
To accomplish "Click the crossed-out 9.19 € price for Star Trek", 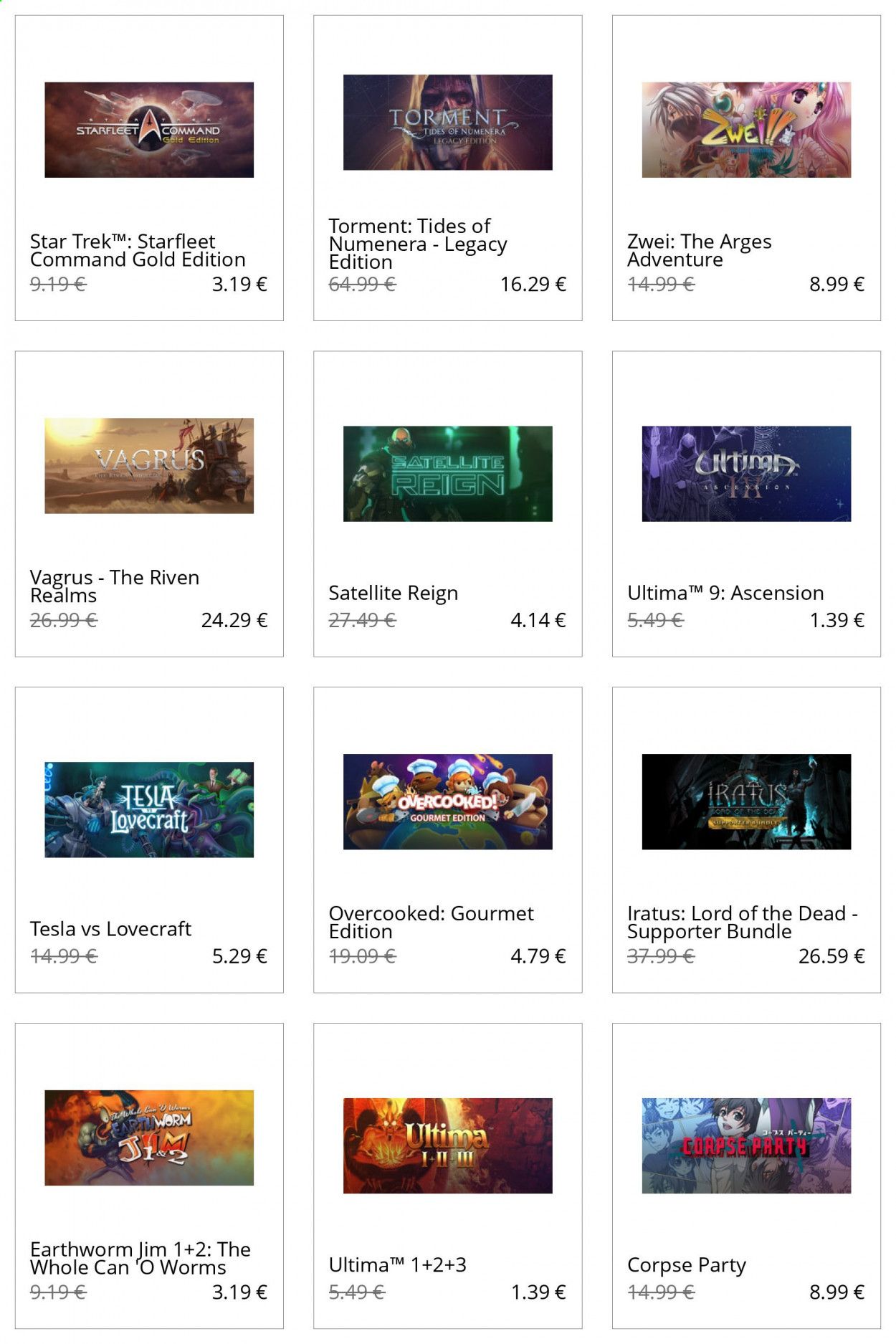I will [58, 285].
